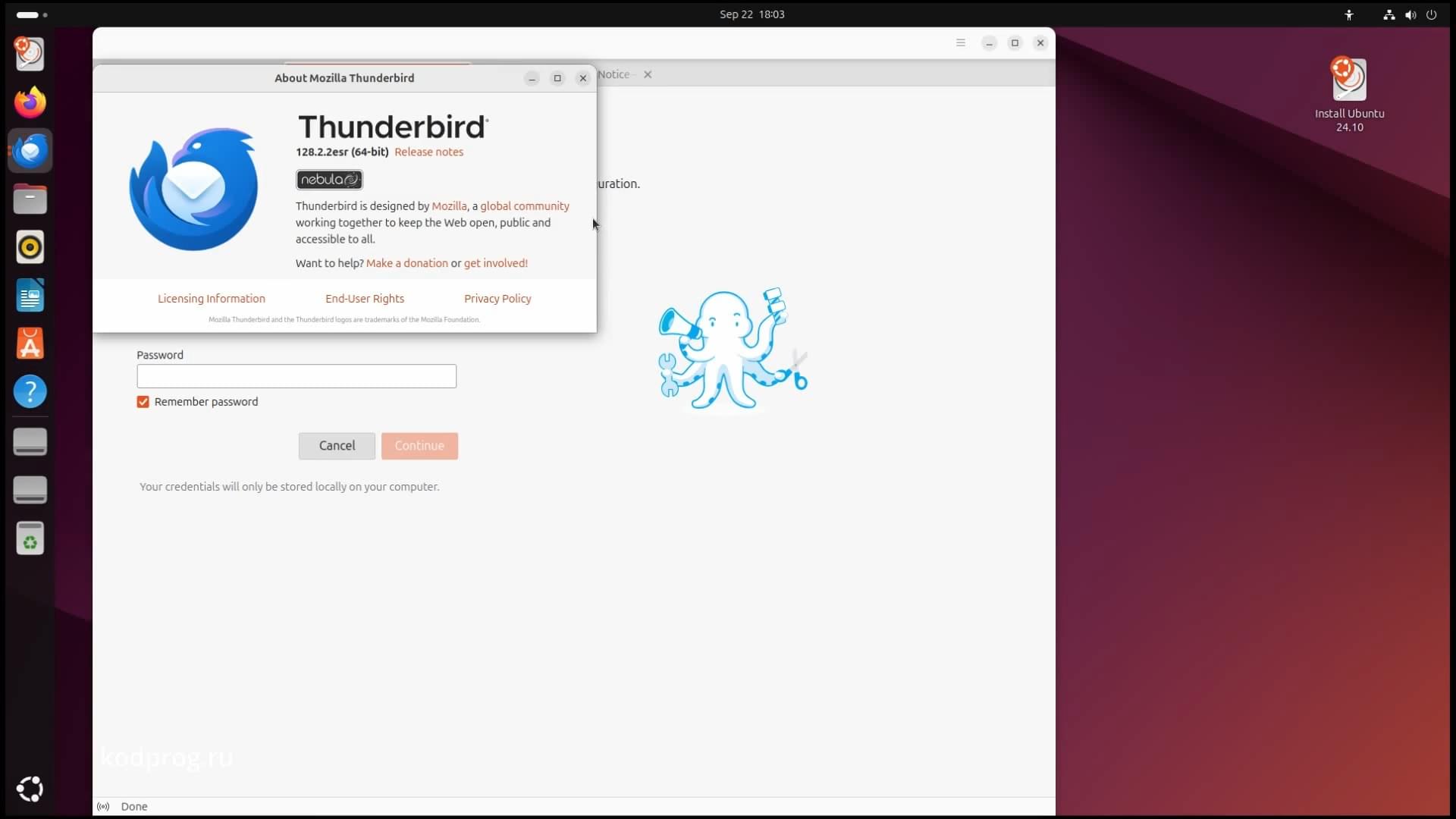Launch Rhythmbox from the dock
The image size is (1456, 819).
tap(30, 247)
